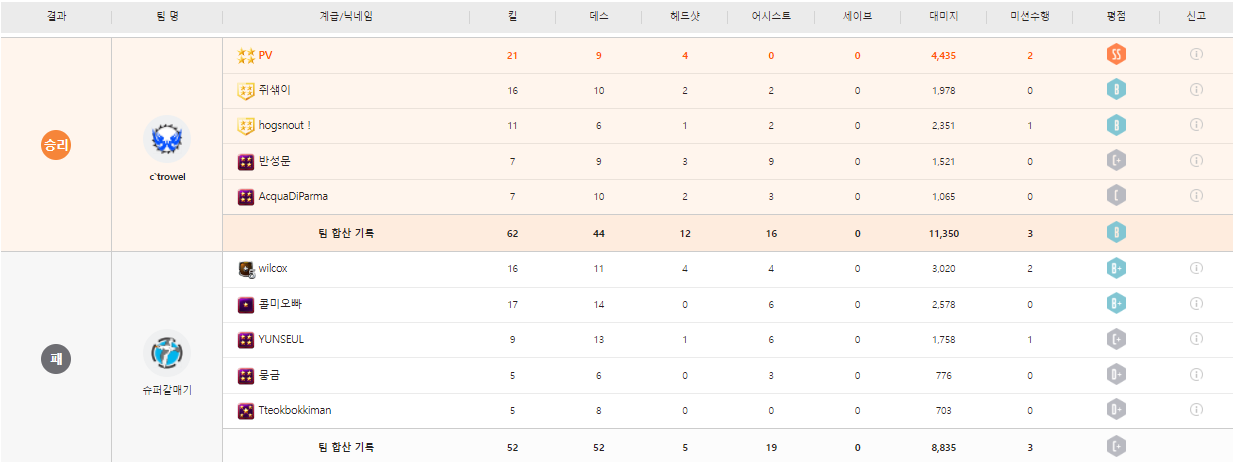Click the rank icon beside YUNSEUL
The width and height of the screenshot is (1238, 462).
click(x=245, y=340)
